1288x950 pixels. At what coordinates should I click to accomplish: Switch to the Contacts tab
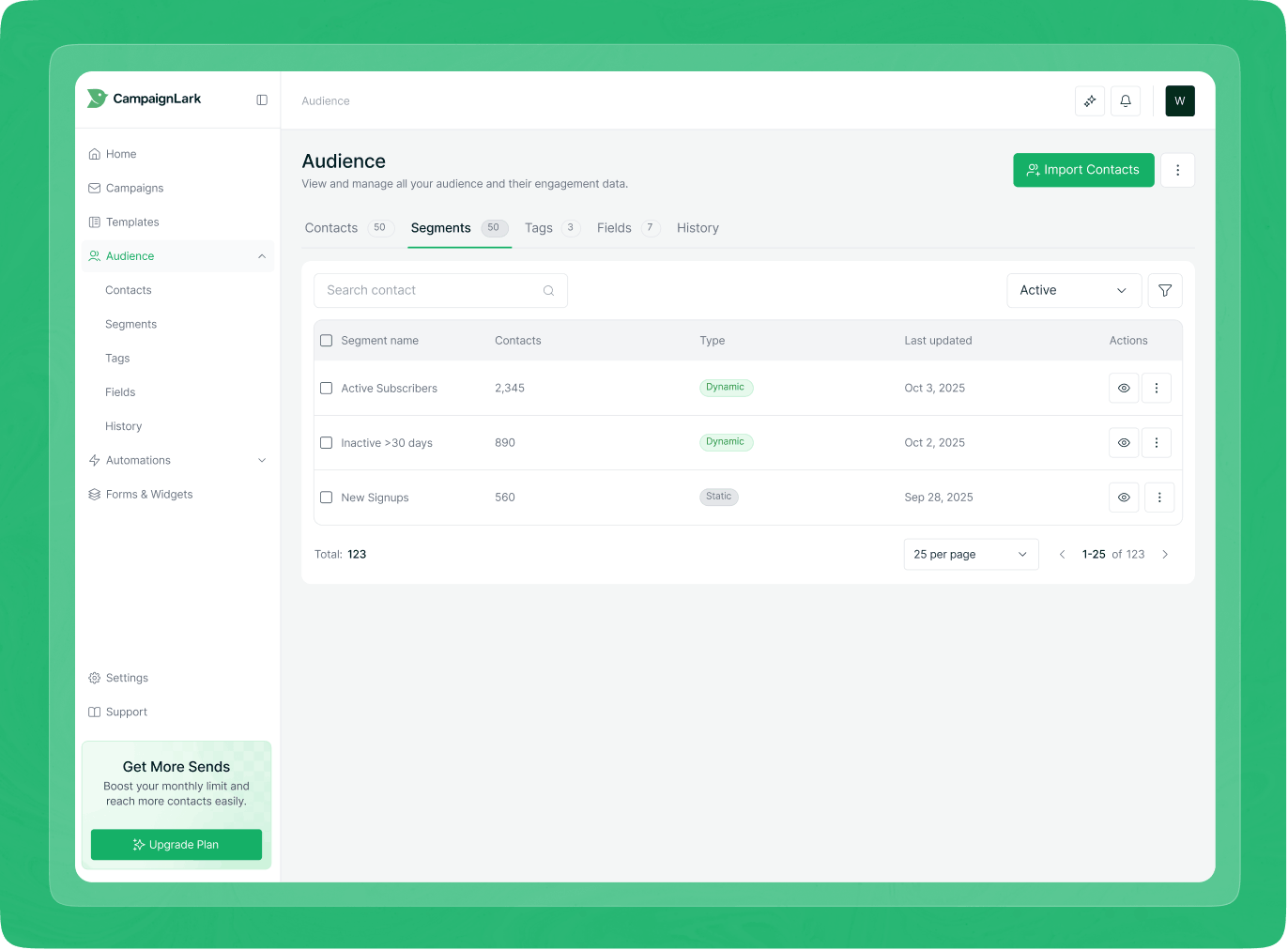331,228
